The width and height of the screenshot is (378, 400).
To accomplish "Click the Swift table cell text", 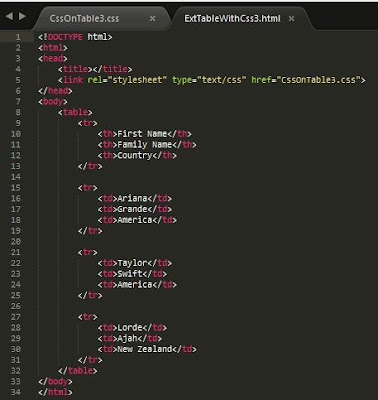I will (130, 274).
